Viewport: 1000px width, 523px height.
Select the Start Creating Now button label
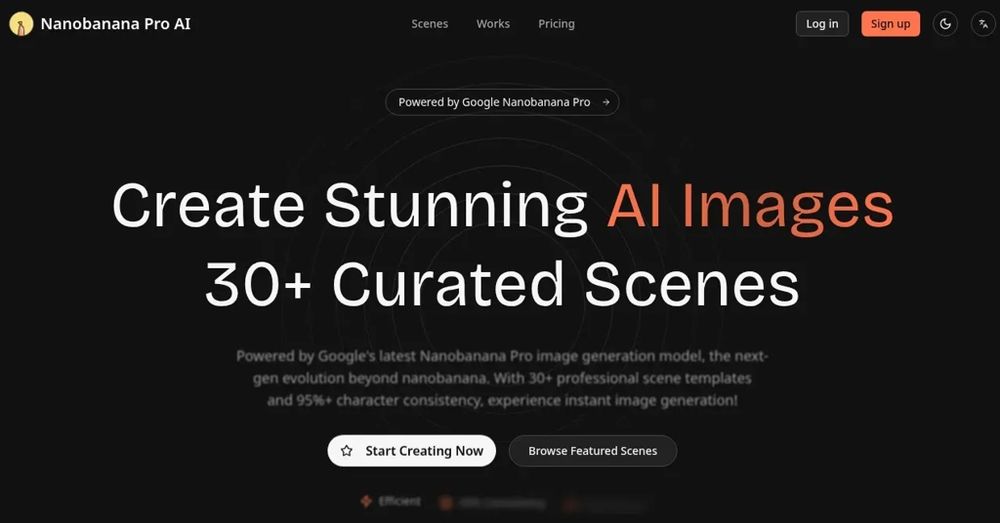[424, 451]
